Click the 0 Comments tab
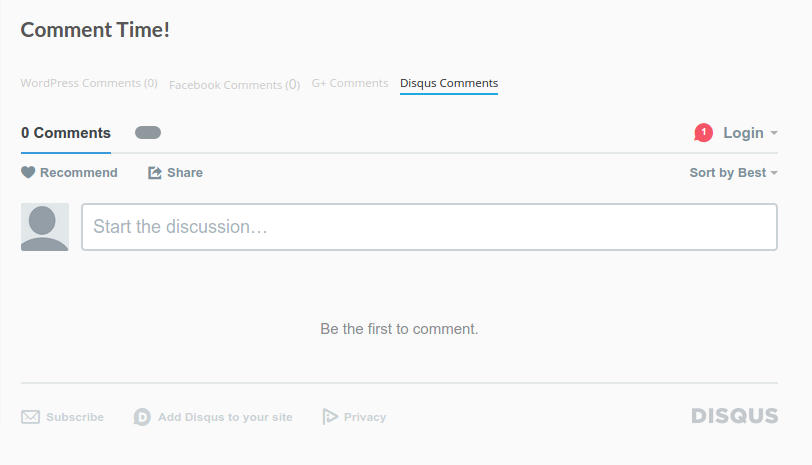Viewport: 812px width, 465px height. click(66, 133)
